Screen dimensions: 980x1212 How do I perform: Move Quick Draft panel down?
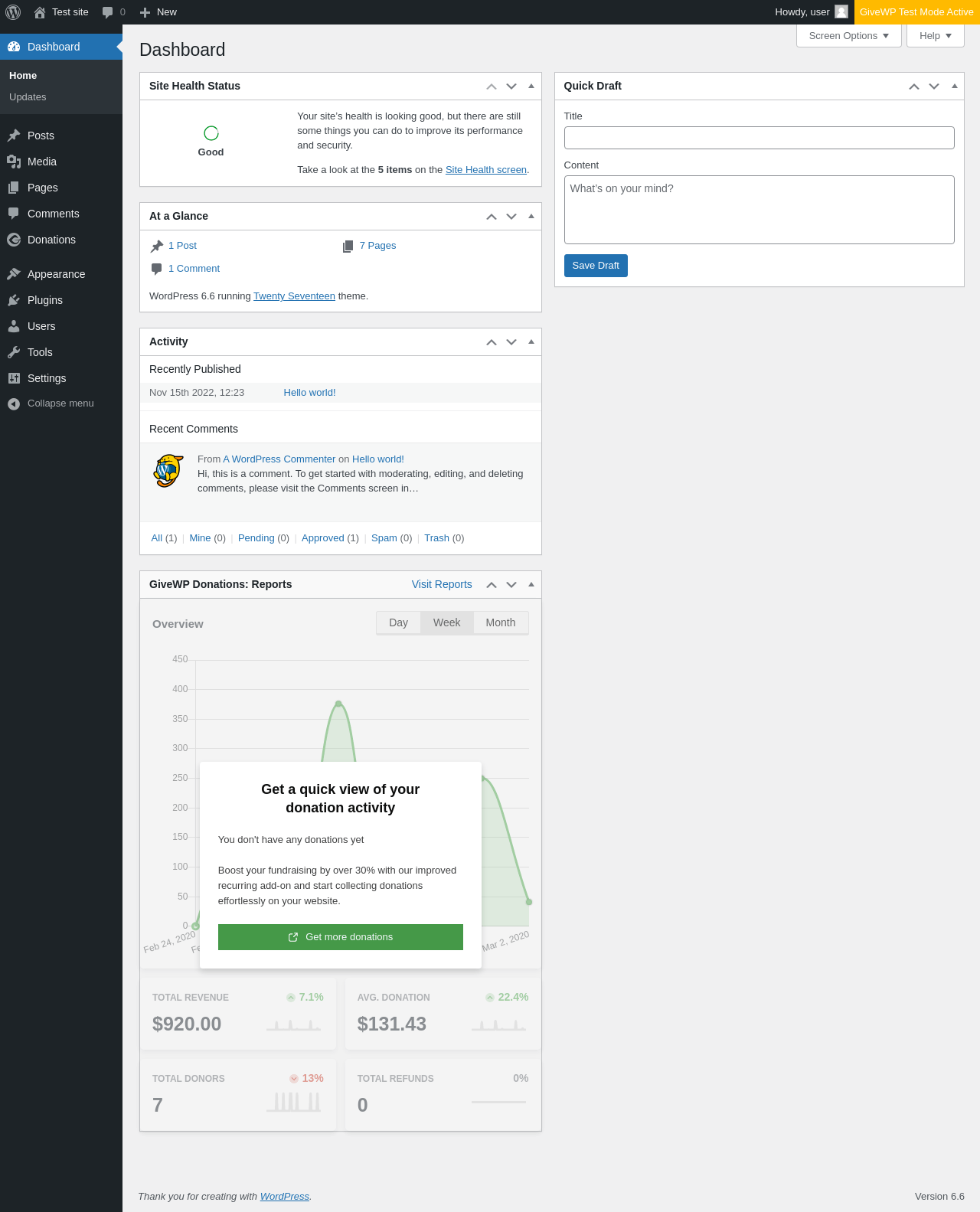(x=934, y=87)
